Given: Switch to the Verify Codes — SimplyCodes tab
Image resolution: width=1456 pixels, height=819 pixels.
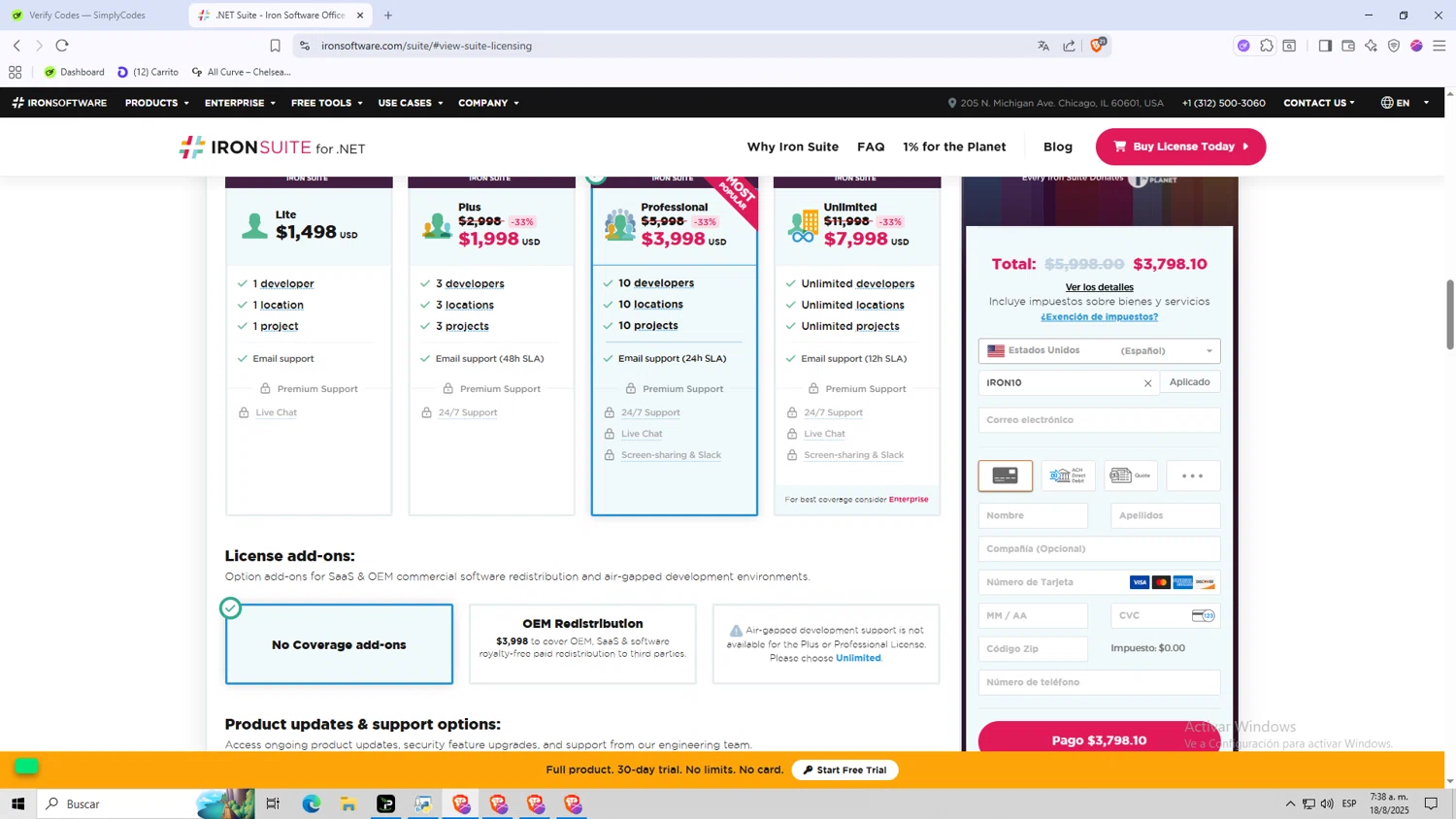Looking at the screenshot, I should pyautogui.click(x=87, y=16).
